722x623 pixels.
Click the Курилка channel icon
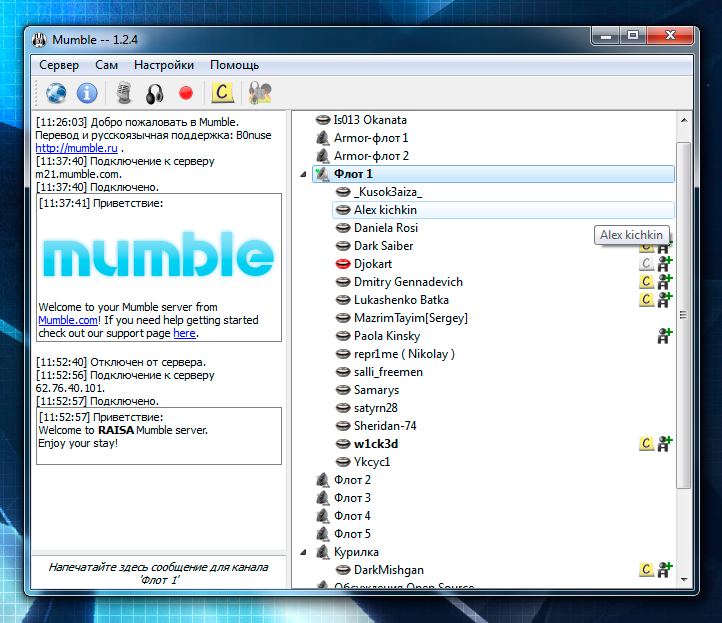pos(322,552)
